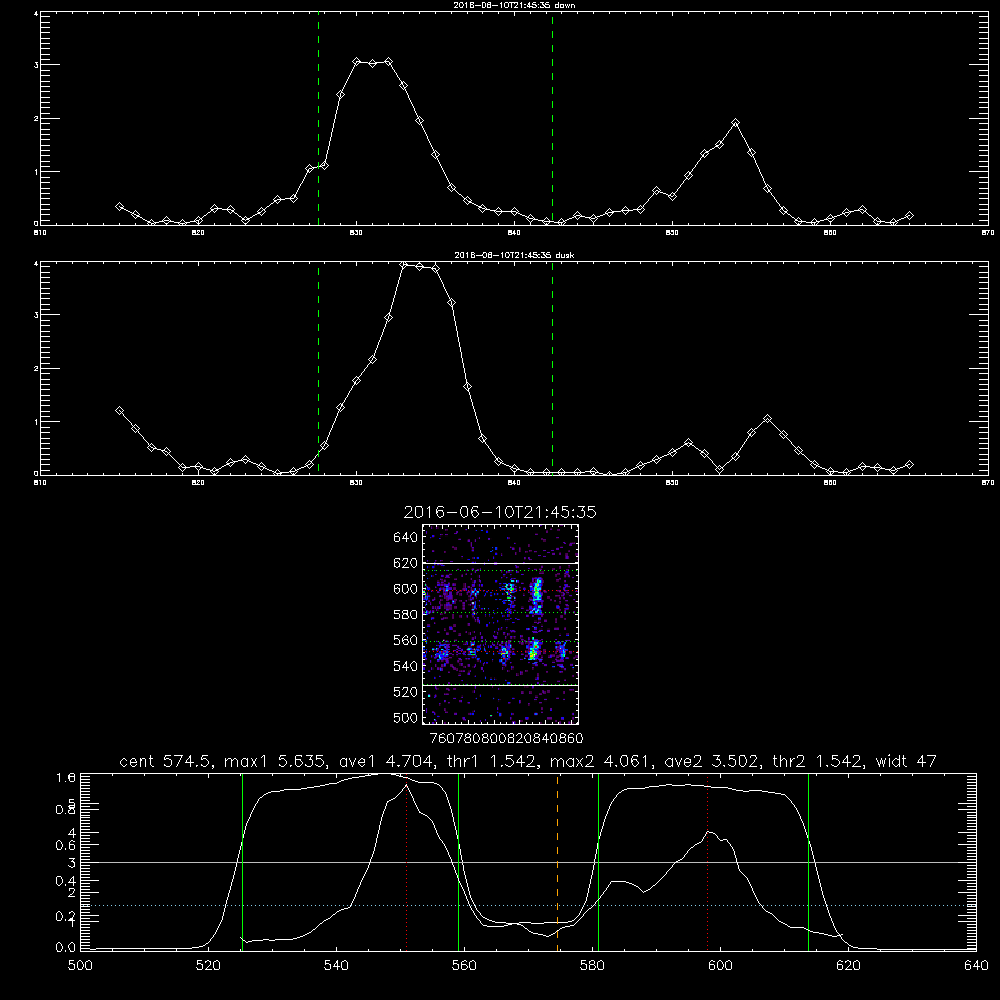The image size is (1000, 1000).
Task: Click the x-axis label '520' of bottom plot
Action: 208,966
